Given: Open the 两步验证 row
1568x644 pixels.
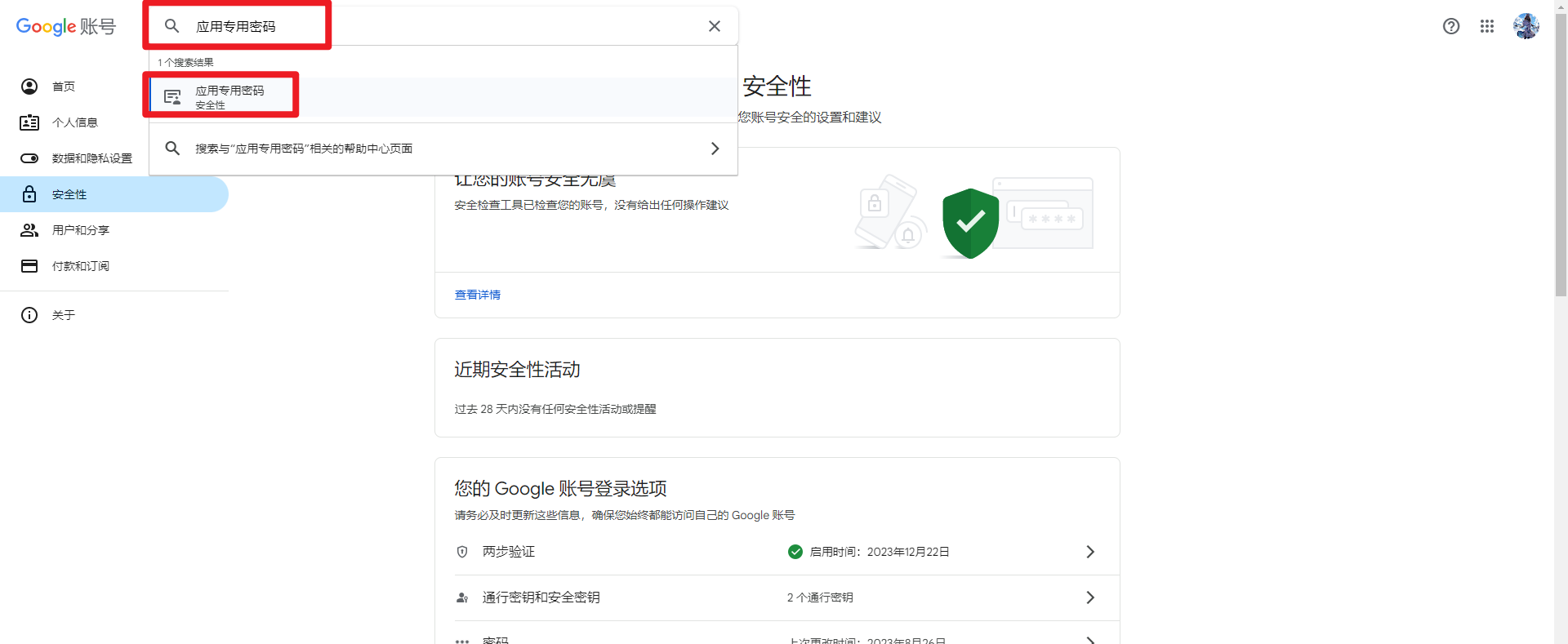Looking at the screenshot, I should 777,552.
